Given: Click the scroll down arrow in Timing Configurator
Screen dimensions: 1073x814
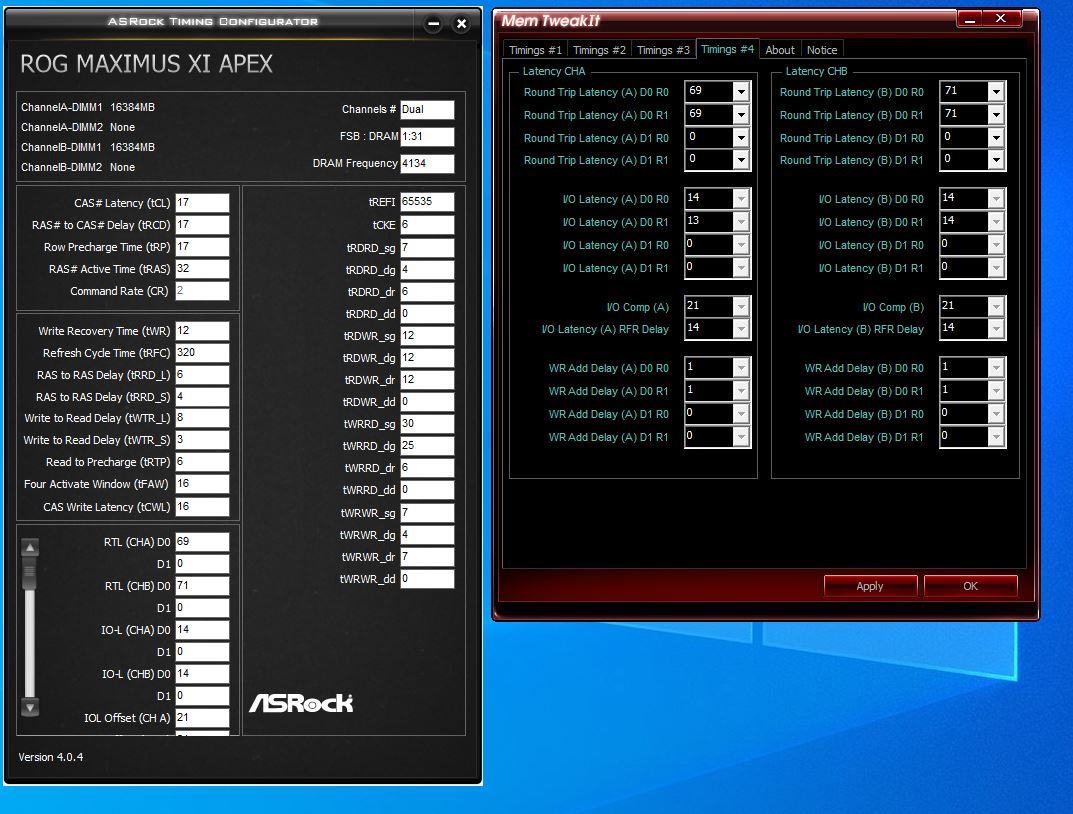Looking at the screenshot, I should (30, 707).
